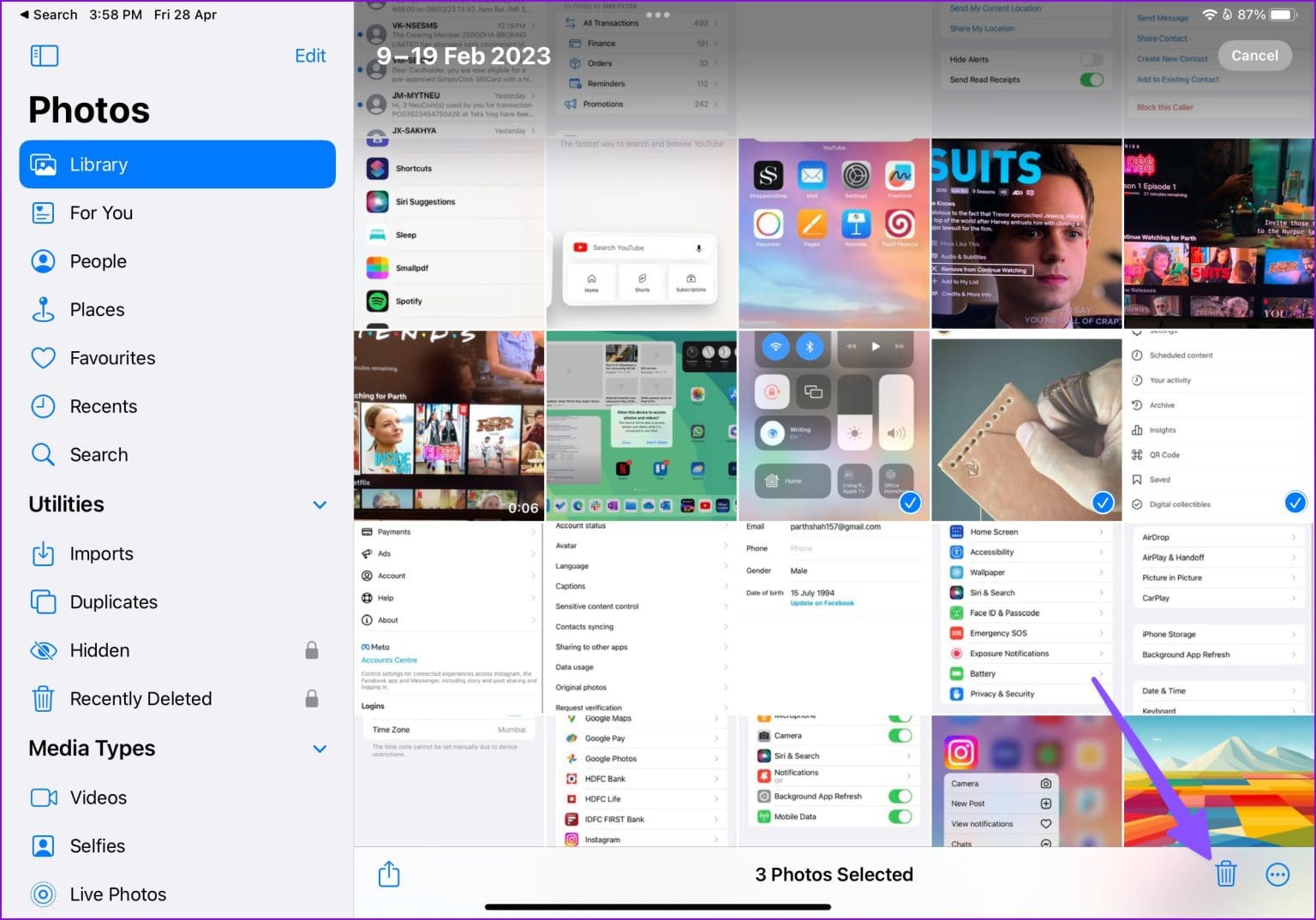The image size is (1316, 920).
Task: Open the Places album
Action: [x=177, y=309]
